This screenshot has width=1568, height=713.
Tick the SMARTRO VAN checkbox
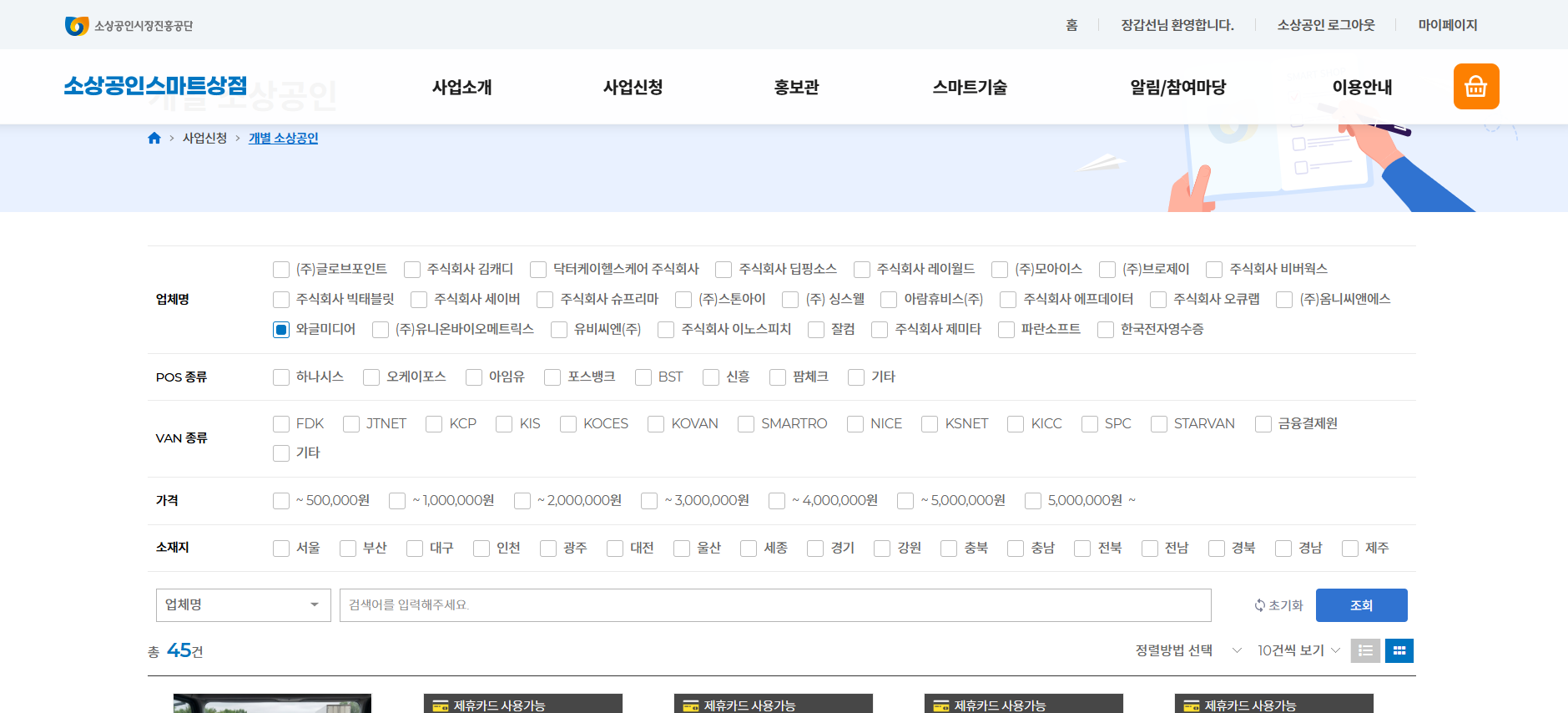coord(746,424)
